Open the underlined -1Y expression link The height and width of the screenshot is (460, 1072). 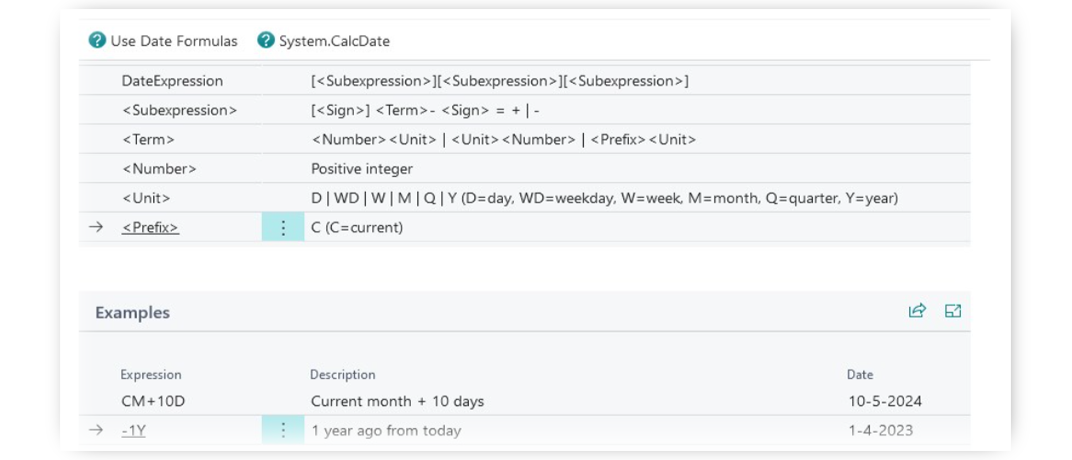point(133,431)
